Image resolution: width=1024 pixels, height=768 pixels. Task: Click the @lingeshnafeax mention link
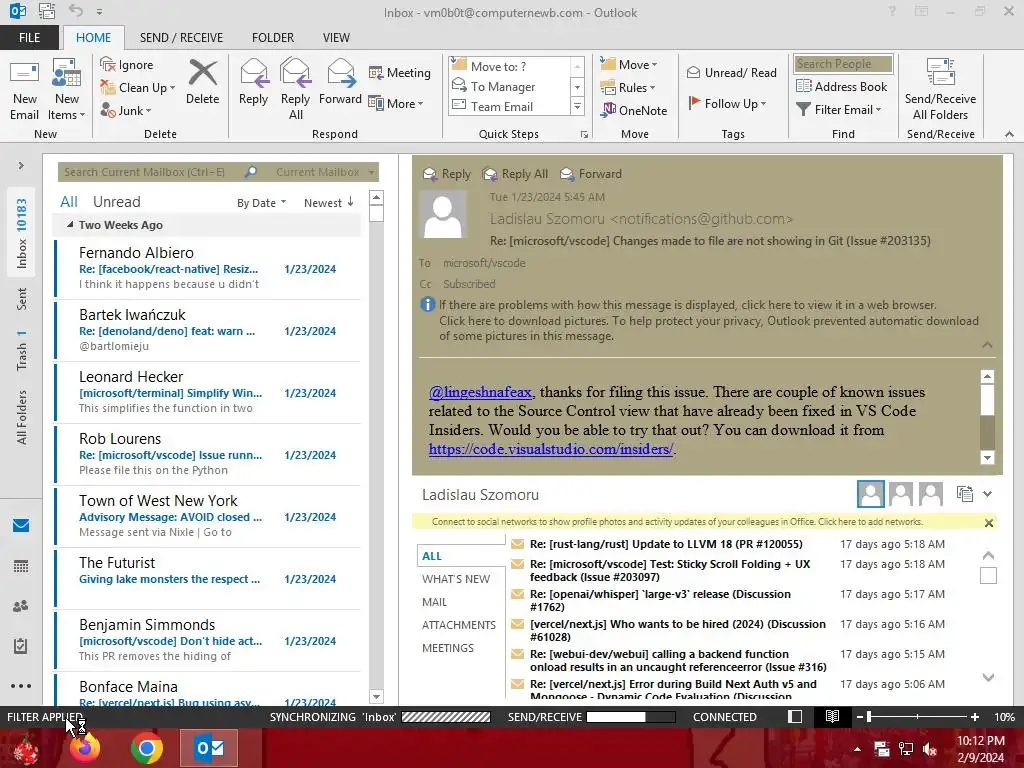480,392
